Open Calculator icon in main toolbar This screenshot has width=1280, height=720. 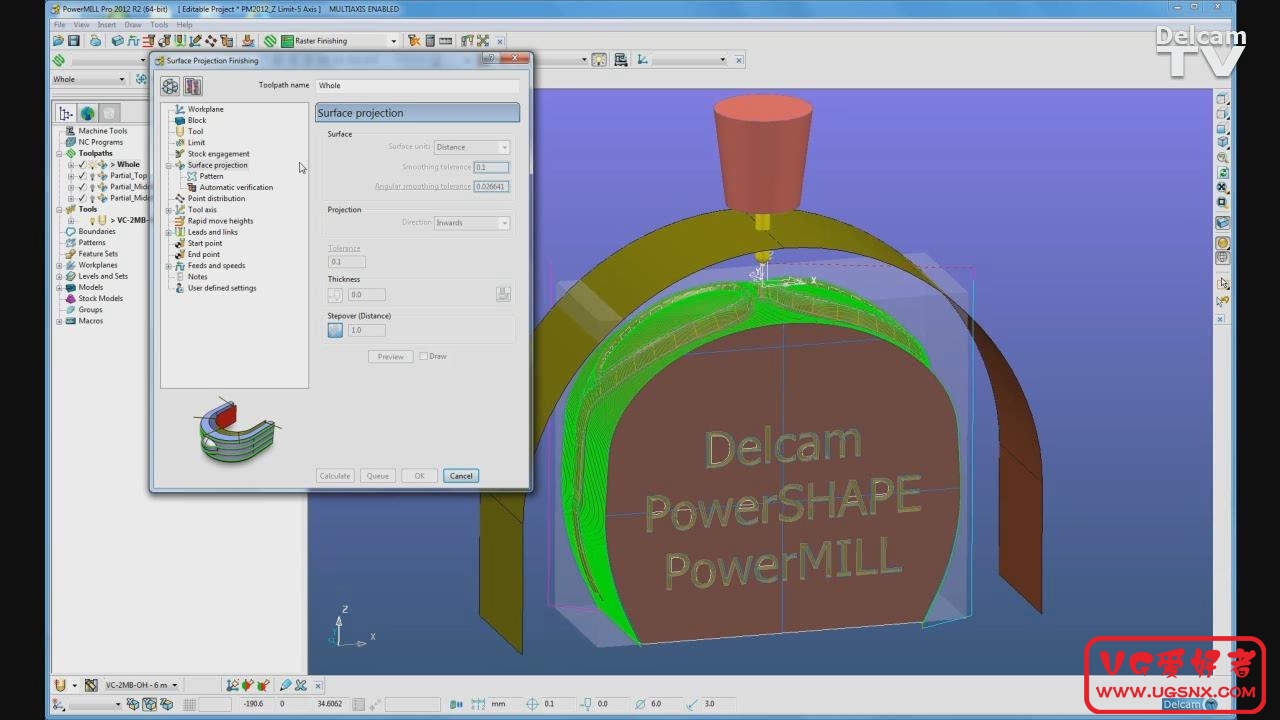(430, 41)
